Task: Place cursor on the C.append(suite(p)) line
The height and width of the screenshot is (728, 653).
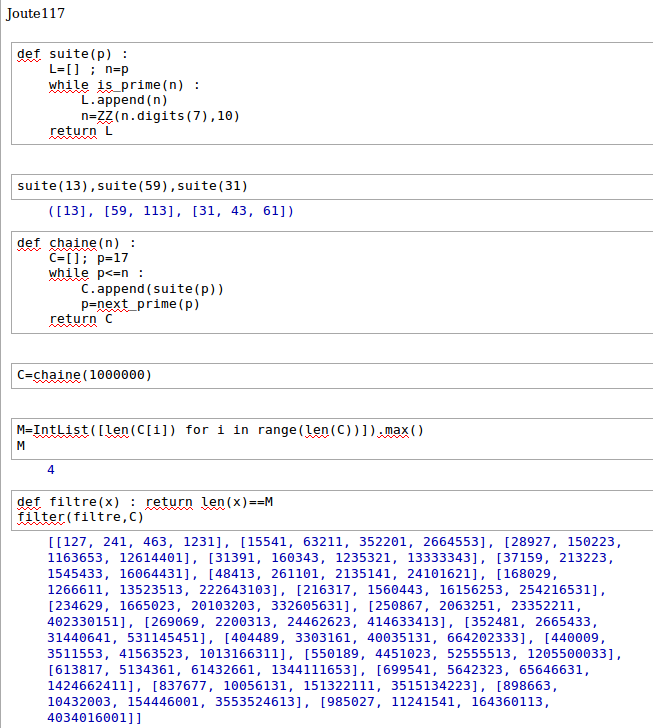Action: pyautogui.click(x=153, y=289)
